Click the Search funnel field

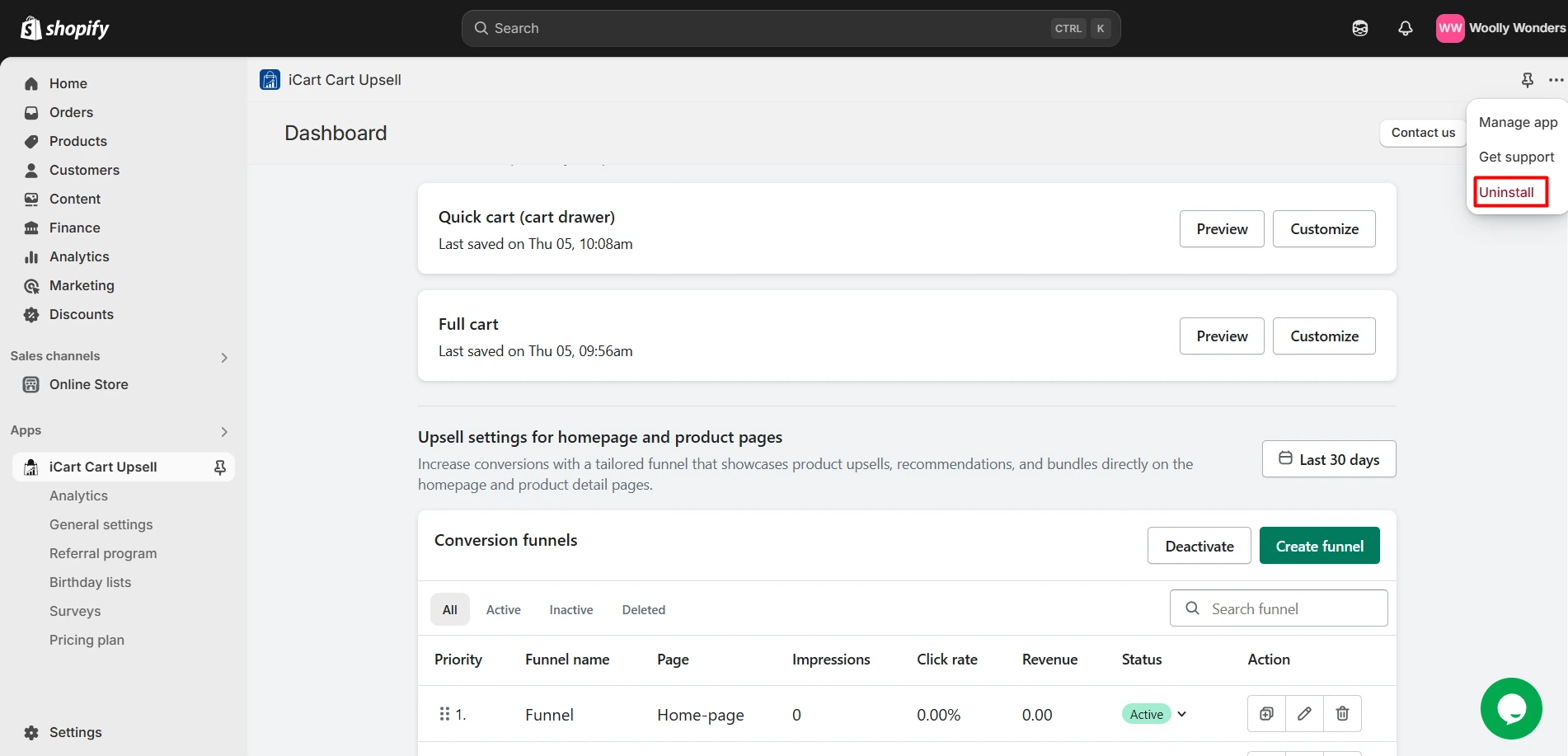pos(1279,608)
